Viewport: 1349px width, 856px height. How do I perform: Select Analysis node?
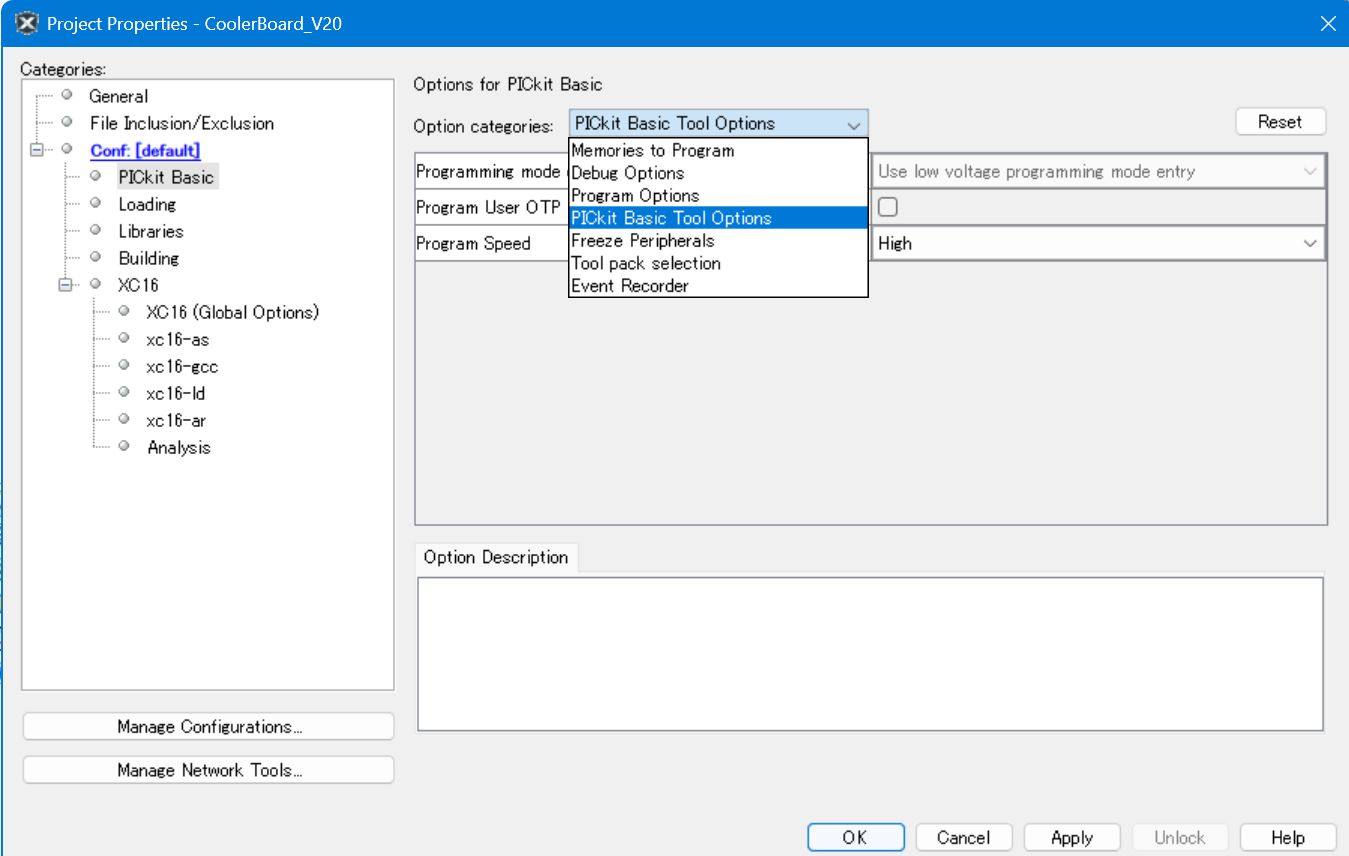point(179,447)
